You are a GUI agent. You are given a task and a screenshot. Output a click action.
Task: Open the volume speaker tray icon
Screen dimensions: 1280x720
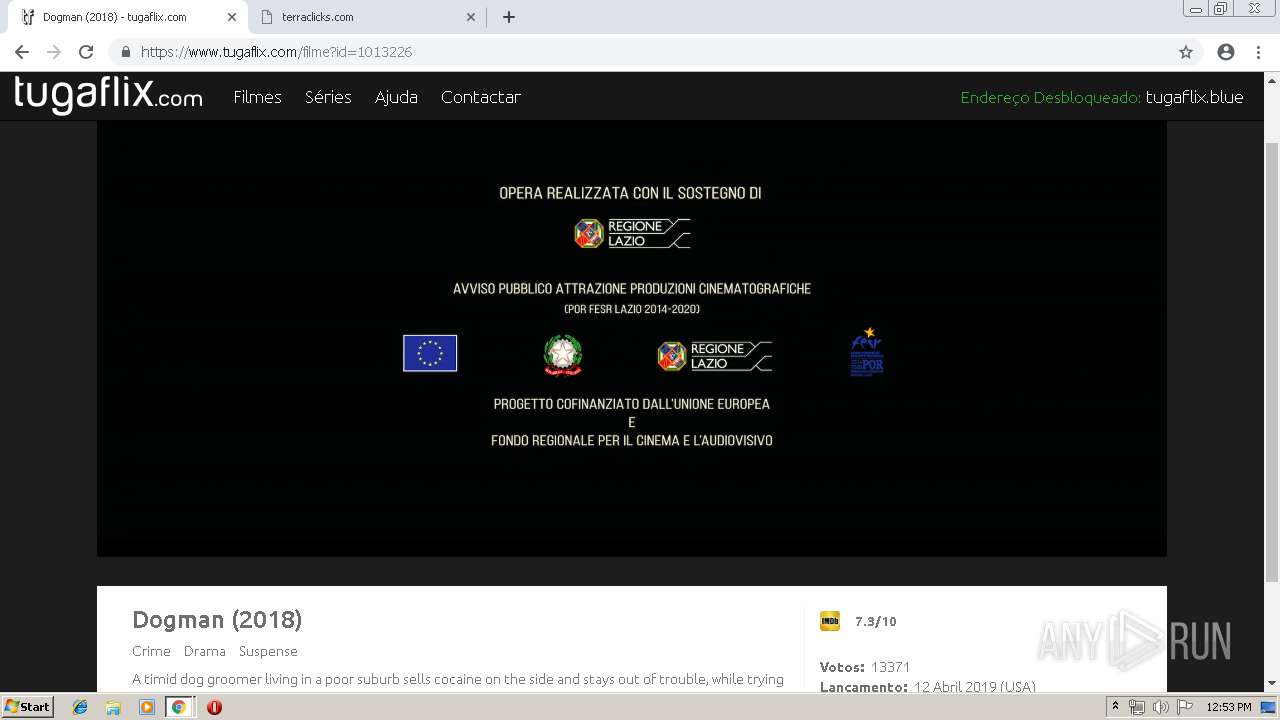[1160, 707]
